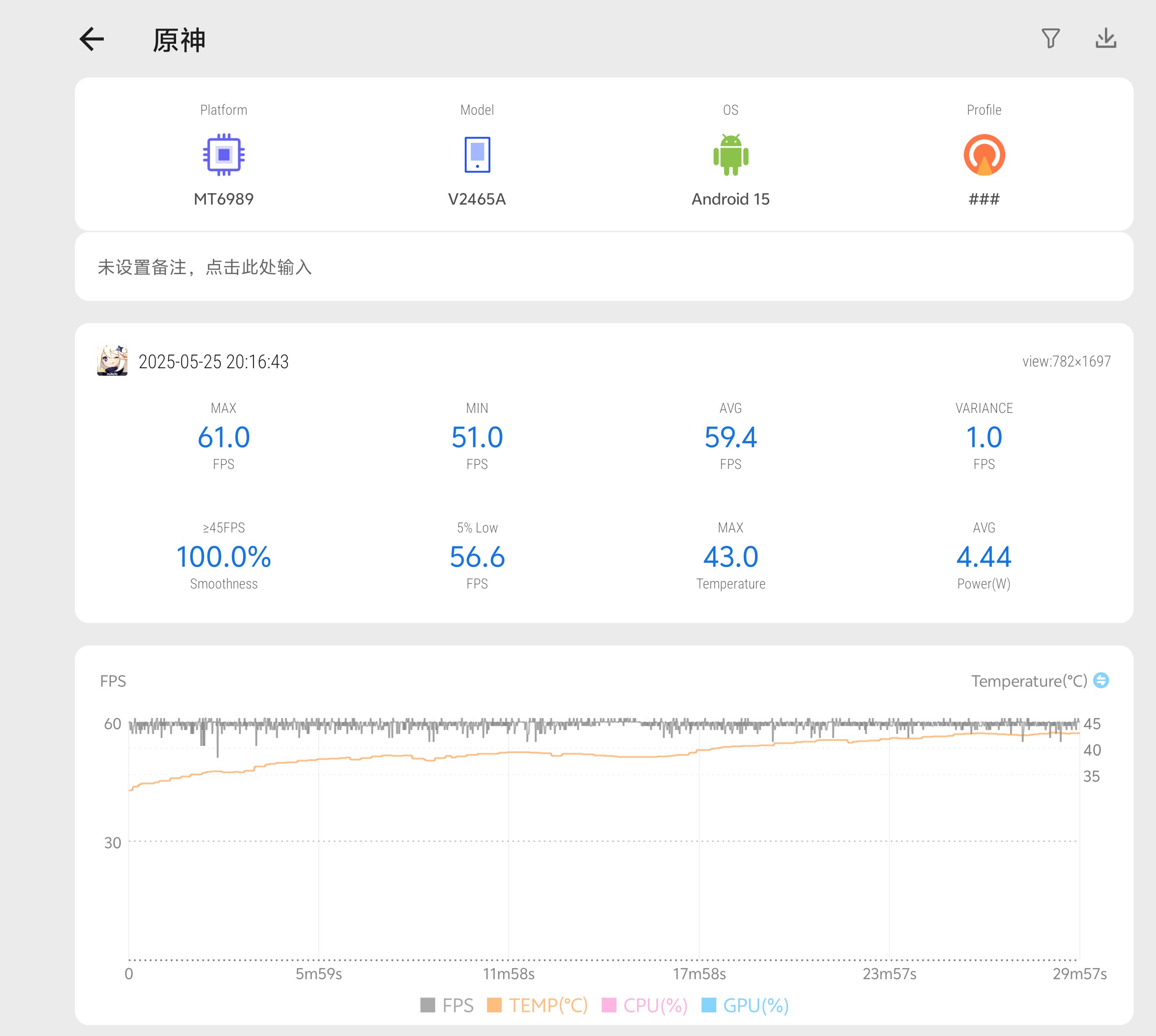Screen dimensions: 1156x1036
Task: Go back using the arrow icon
Action: 92,39
